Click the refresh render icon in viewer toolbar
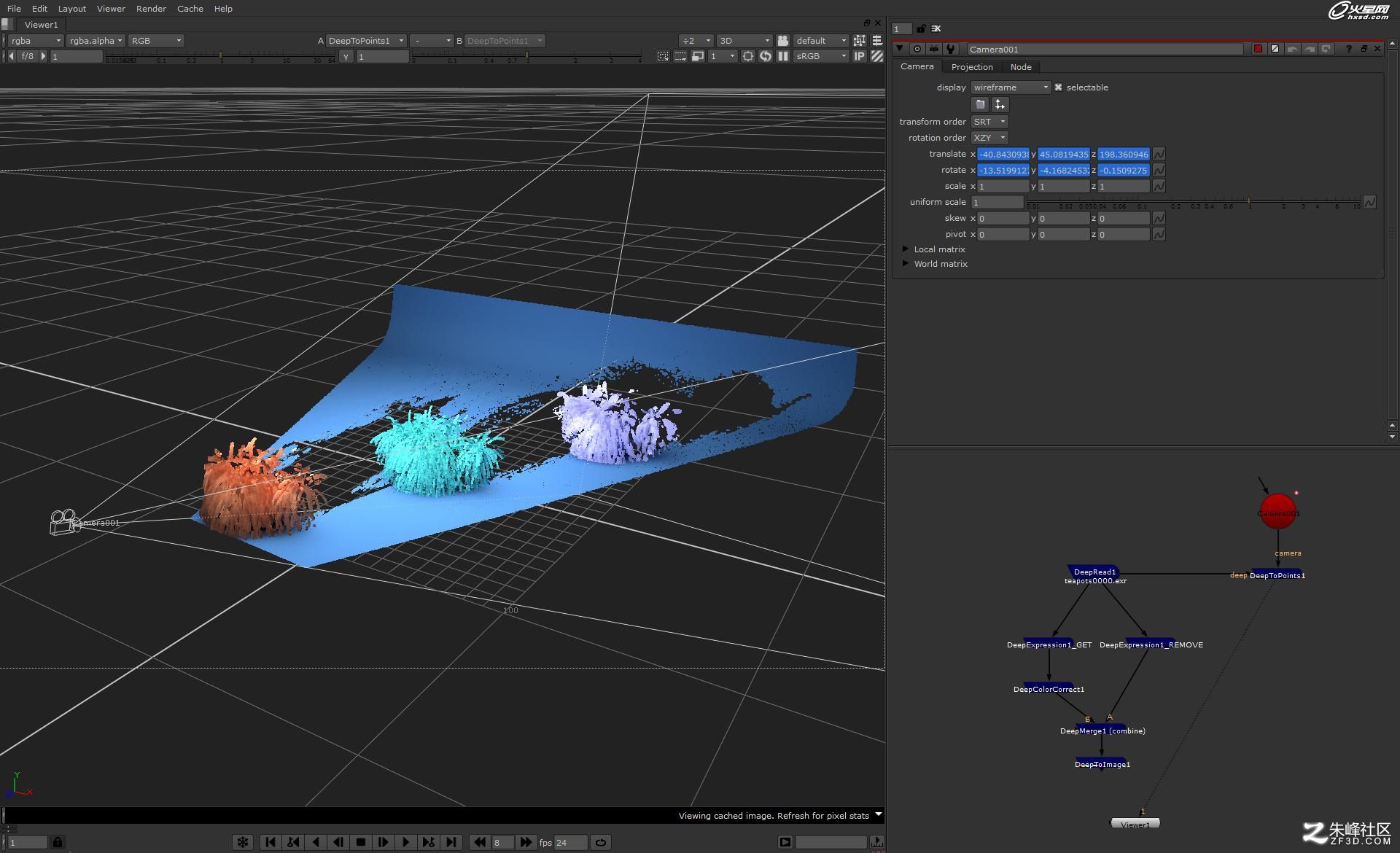This screenshot has height=853, width=1400. click(766, 55)
